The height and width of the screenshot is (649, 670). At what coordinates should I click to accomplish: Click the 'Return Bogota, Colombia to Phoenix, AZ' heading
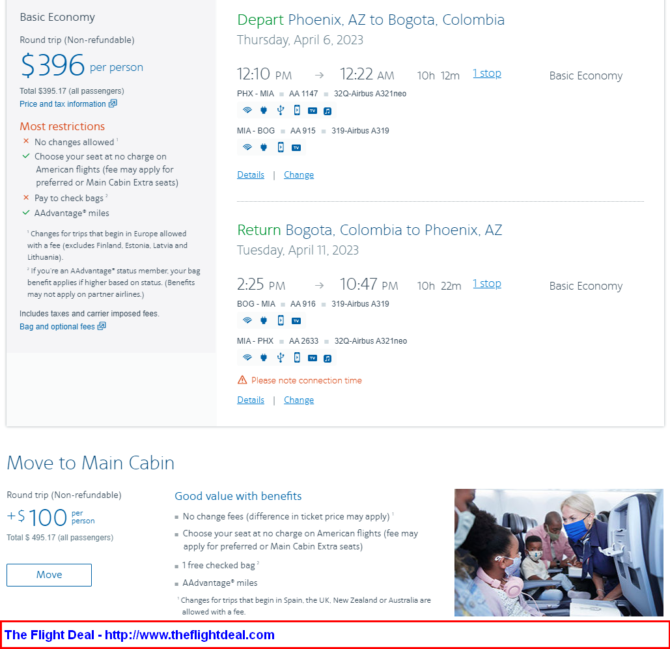[370, 230]
